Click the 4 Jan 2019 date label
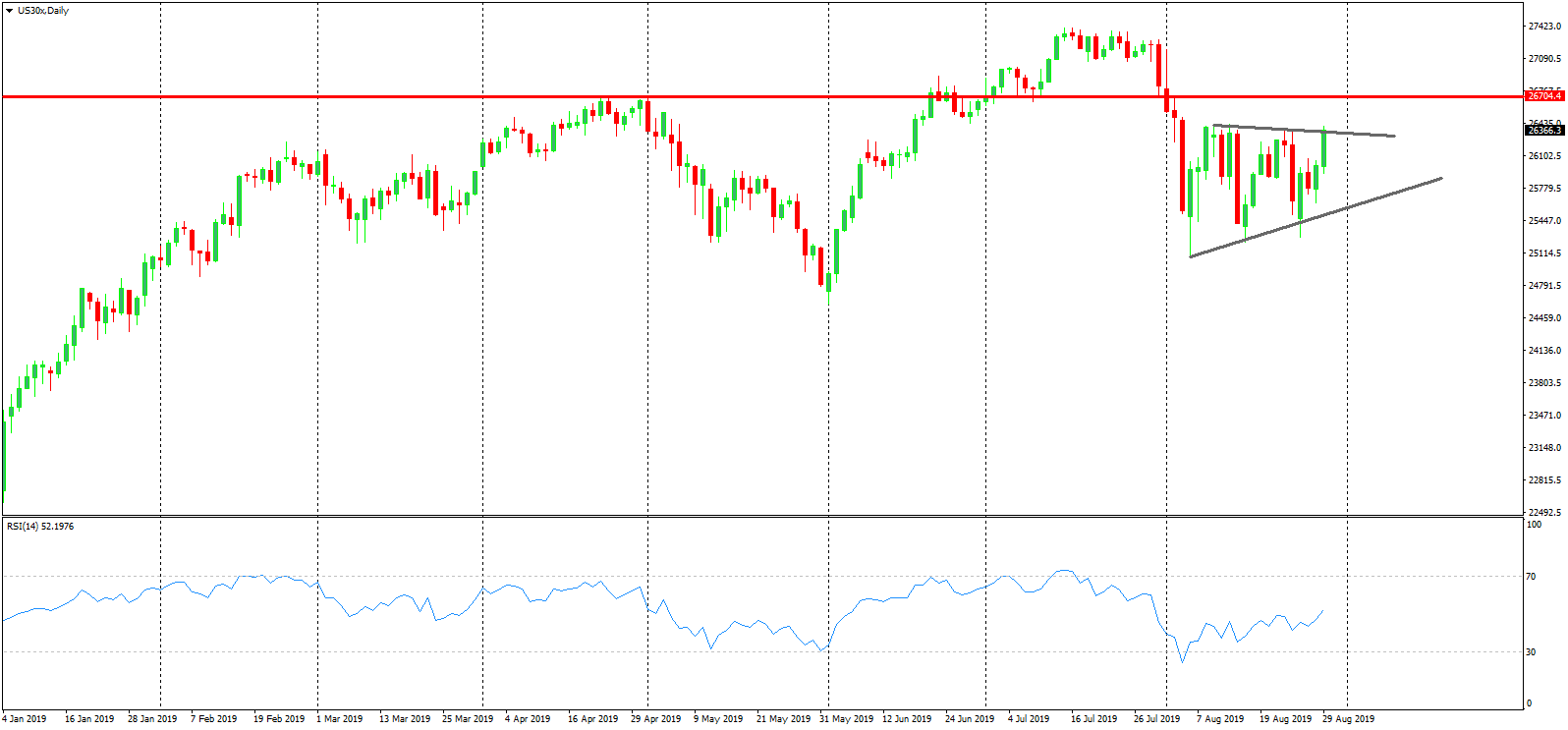Screen dimensions: 1568x730 (x=25, y=719)
